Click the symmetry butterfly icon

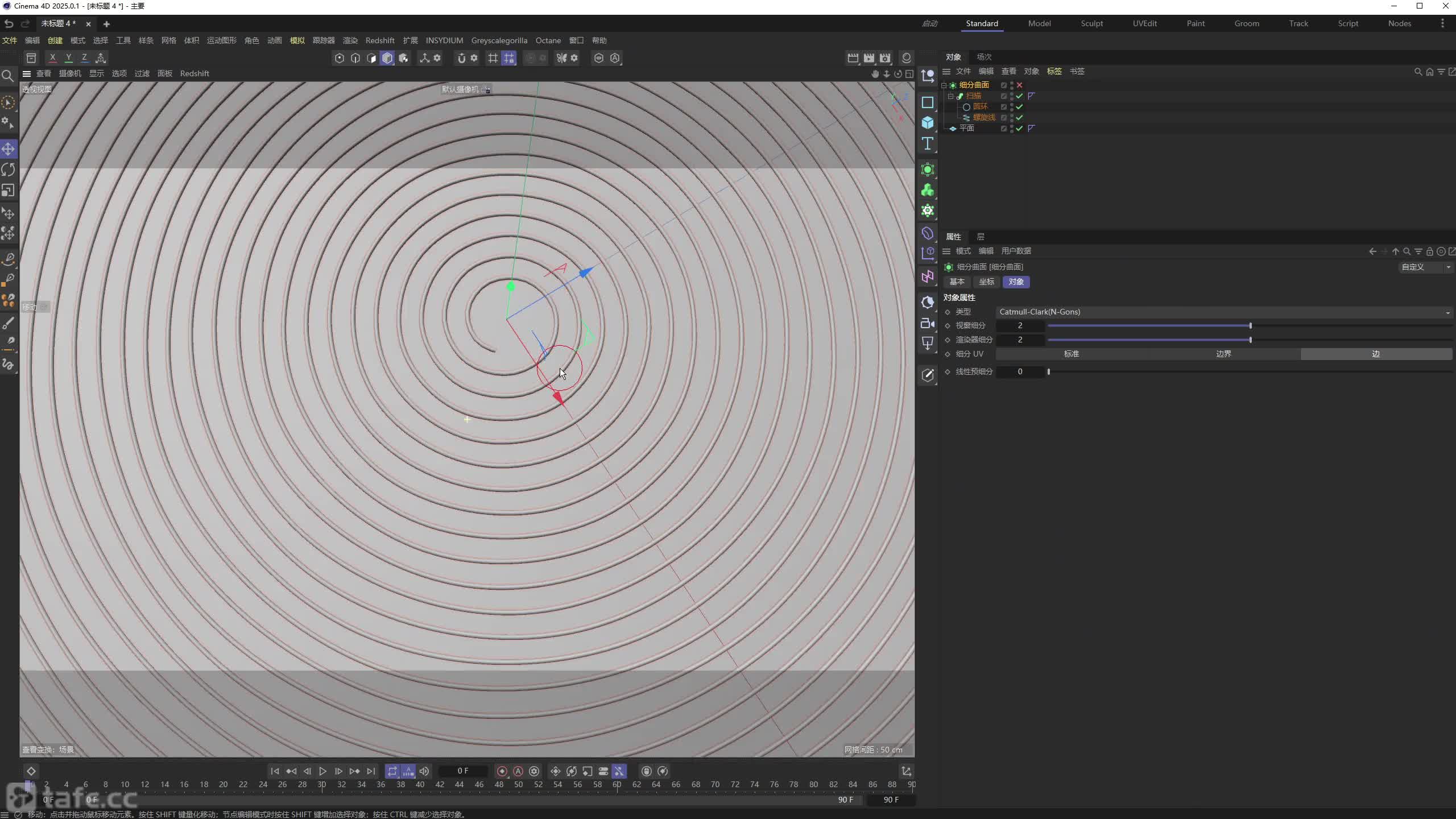pos(561,58)
